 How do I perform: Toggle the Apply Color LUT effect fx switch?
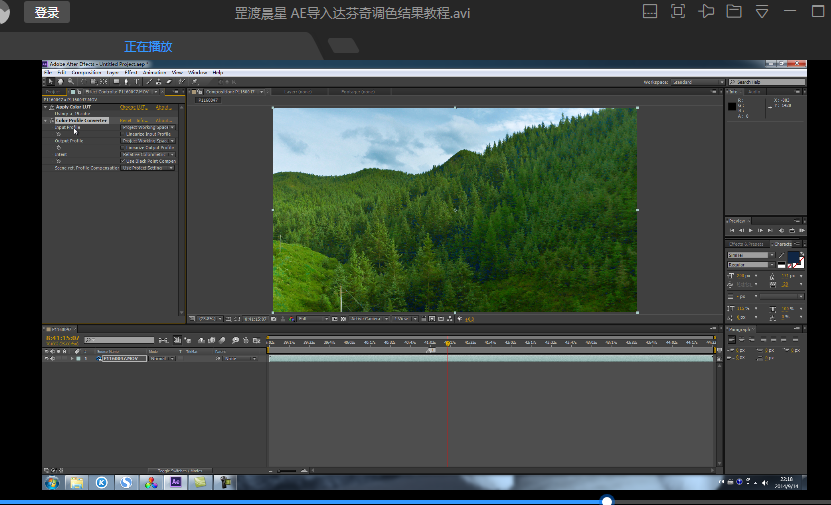[51, 107]
